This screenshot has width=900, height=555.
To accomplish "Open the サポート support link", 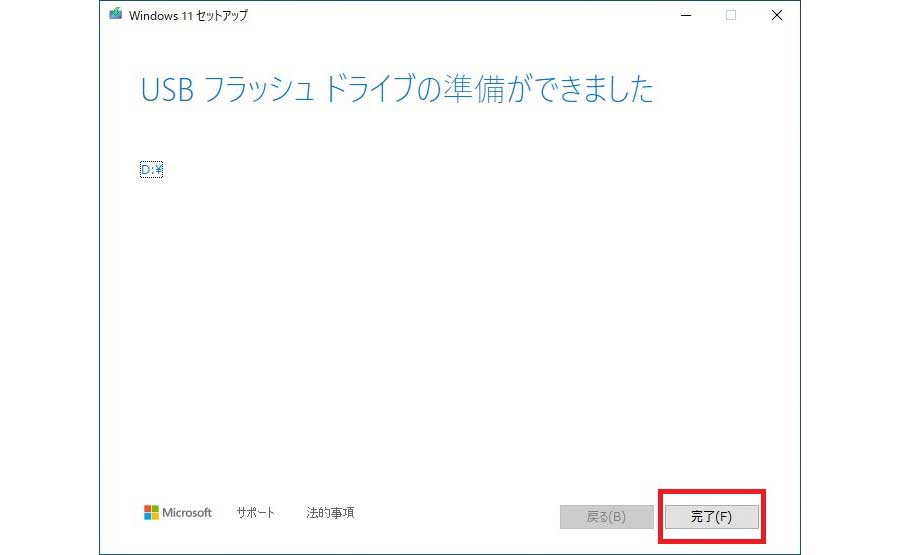I will click(255, 513).
